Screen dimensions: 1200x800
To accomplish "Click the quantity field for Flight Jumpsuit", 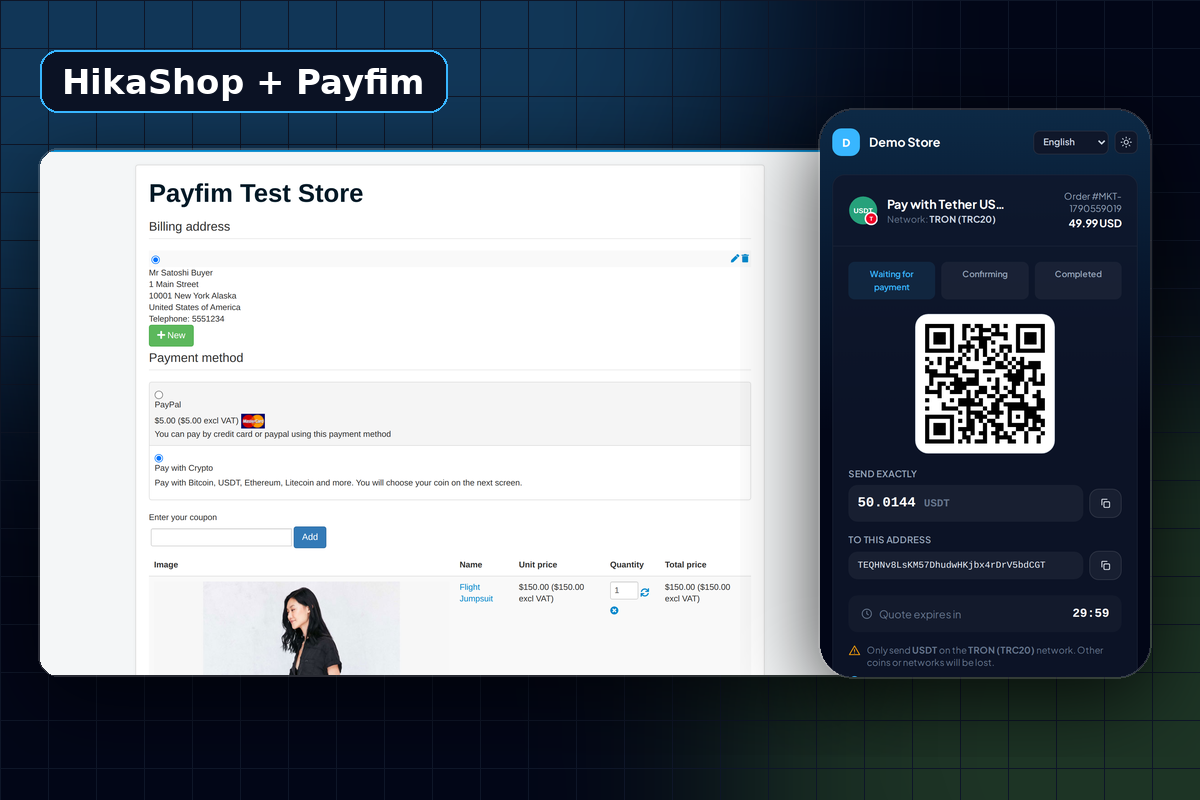I will tap(624, 591).
